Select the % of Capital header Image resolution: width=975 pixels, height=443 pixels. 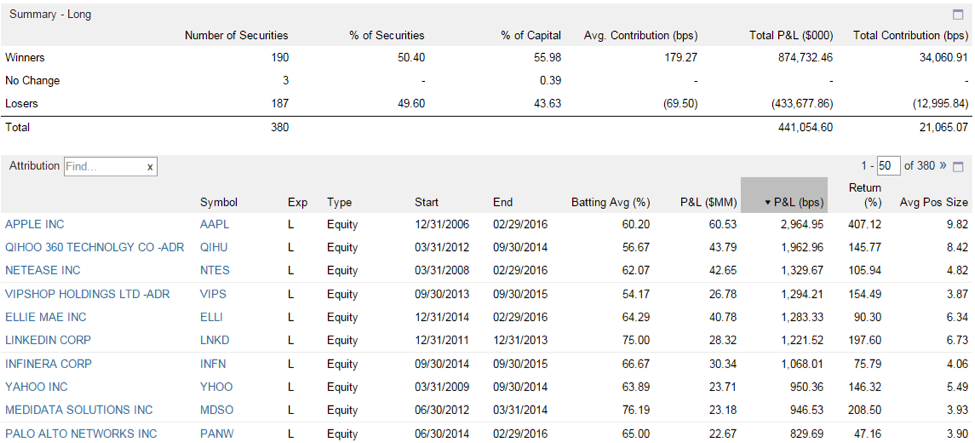531,35
